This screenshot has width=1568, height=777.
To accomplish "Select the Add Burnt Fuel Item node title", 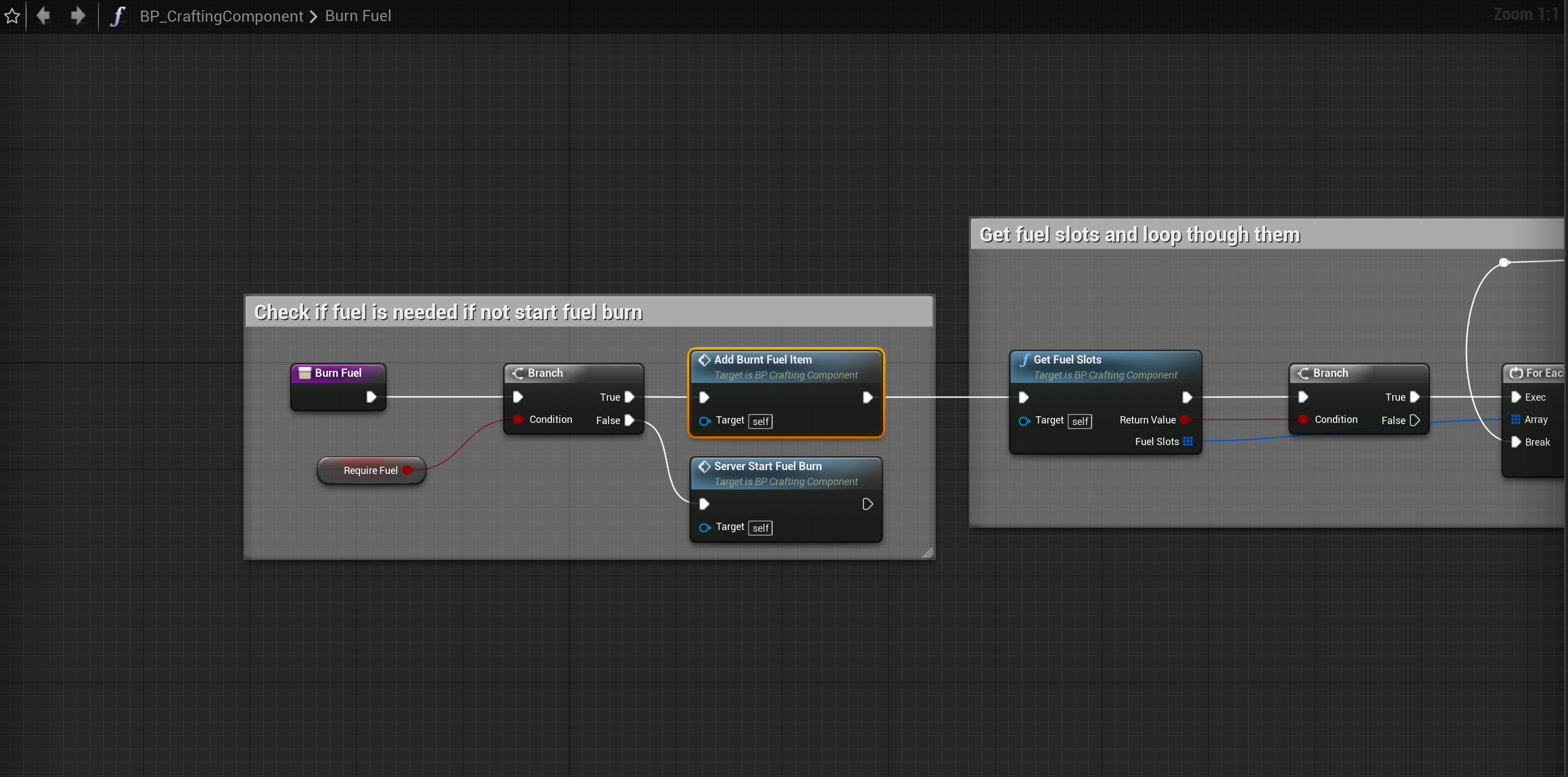I will click(763, 359).
